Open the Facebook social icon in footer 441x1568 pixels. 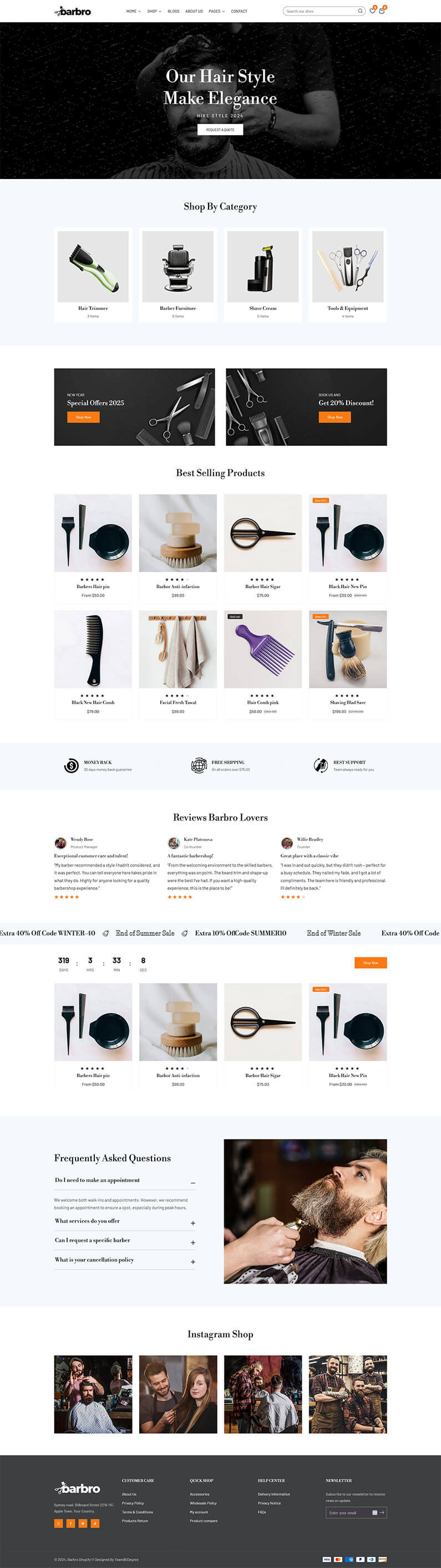[x=70, y=1524]
